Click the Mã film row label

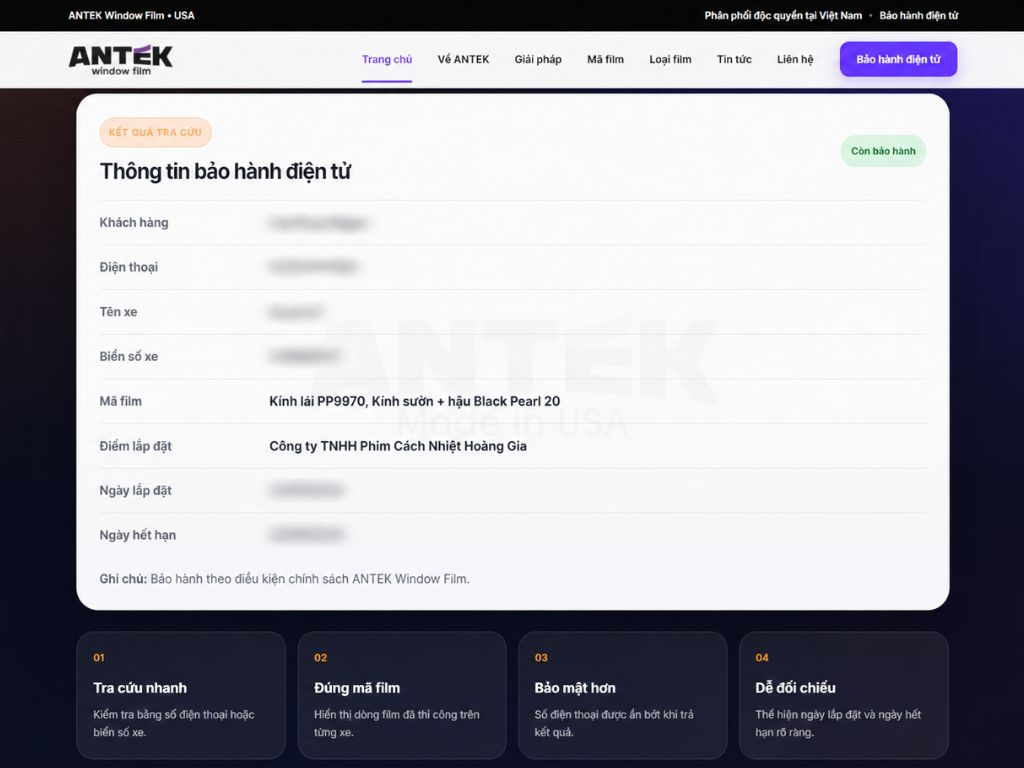pyautogui.click(x=120, y=401)
